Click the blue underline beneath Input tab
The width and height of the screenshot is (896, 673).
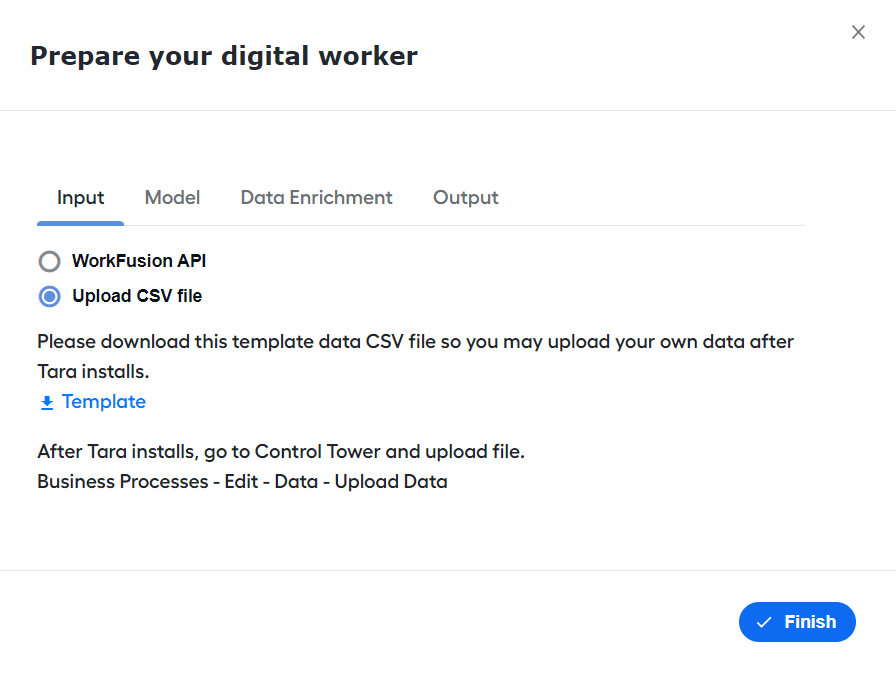[81, 223]
